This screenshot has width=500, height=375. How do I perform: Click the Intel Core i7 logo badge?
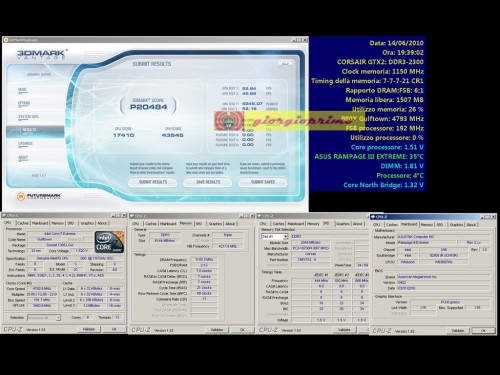(109, 242)
